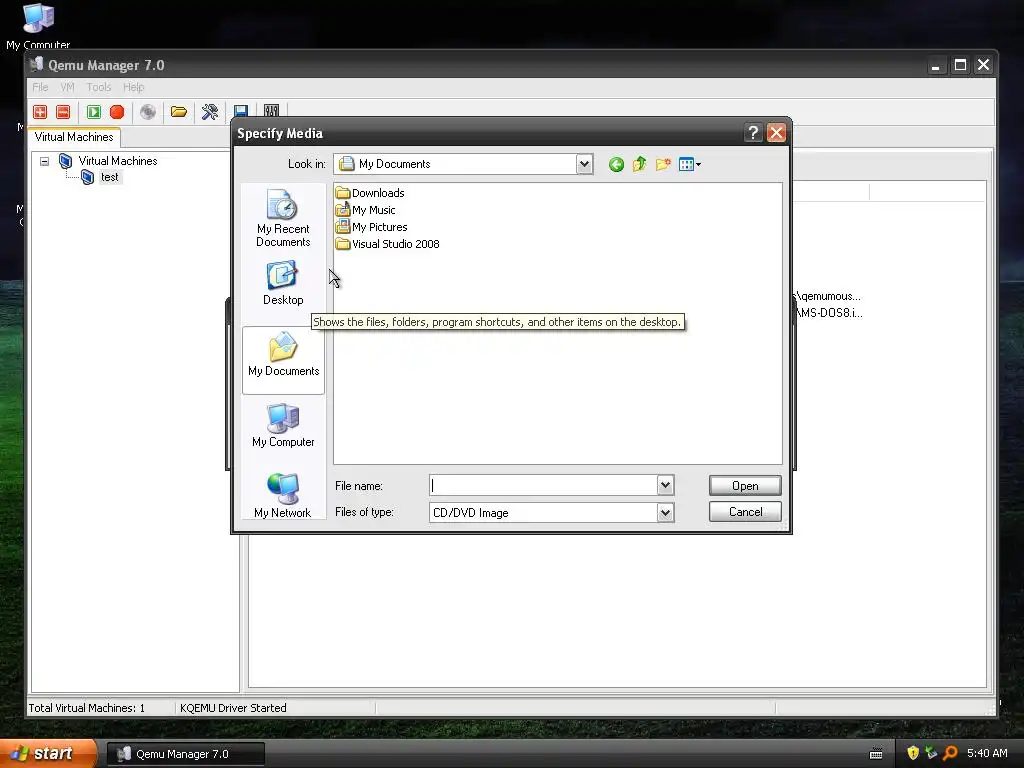
Task: Go to My Computer in places bar
Action: point(283,425)
